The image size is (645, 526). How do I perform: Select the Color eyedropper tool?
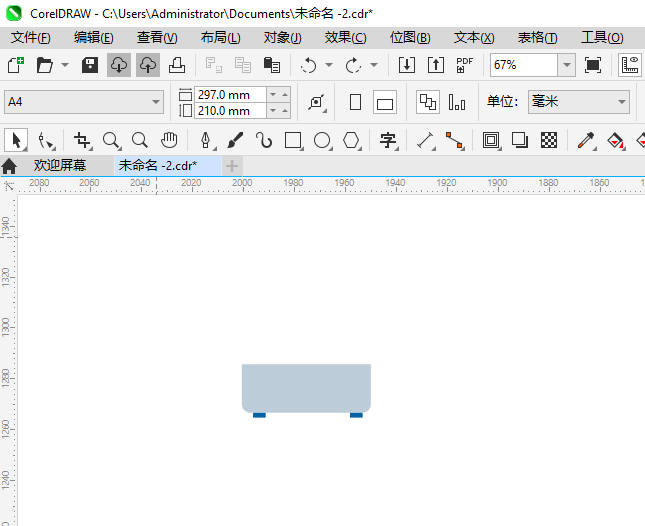(x=586, y=140)
